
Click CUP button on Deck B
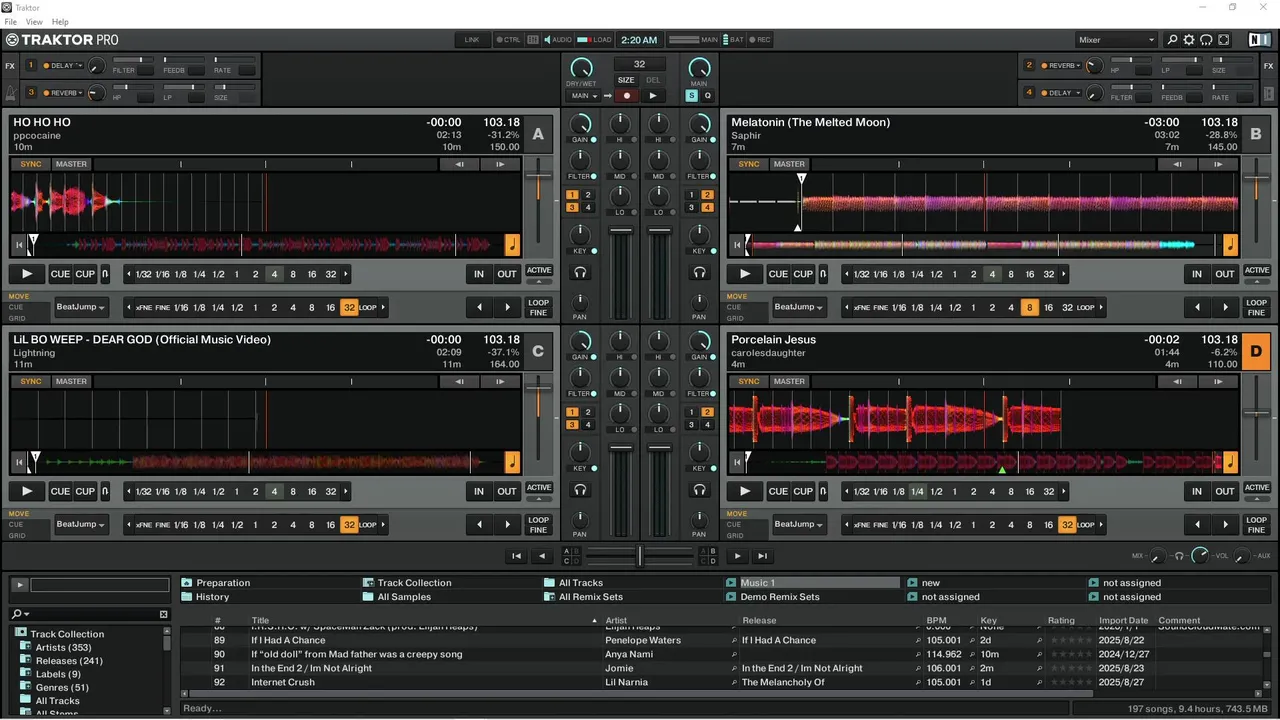coord(803,274)
